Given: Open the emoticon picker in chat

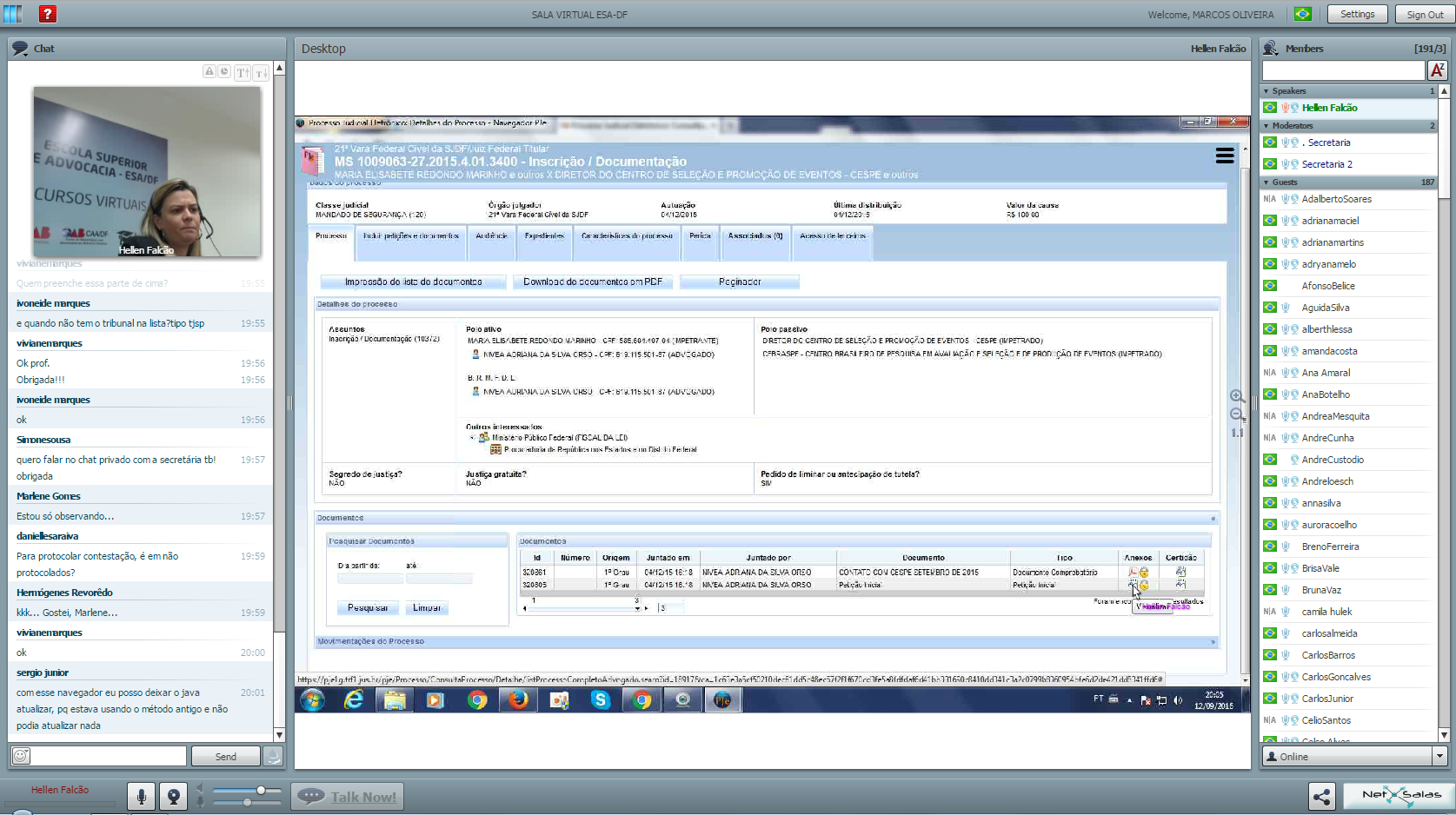Looking at the screenshot, I should point(21,756).
